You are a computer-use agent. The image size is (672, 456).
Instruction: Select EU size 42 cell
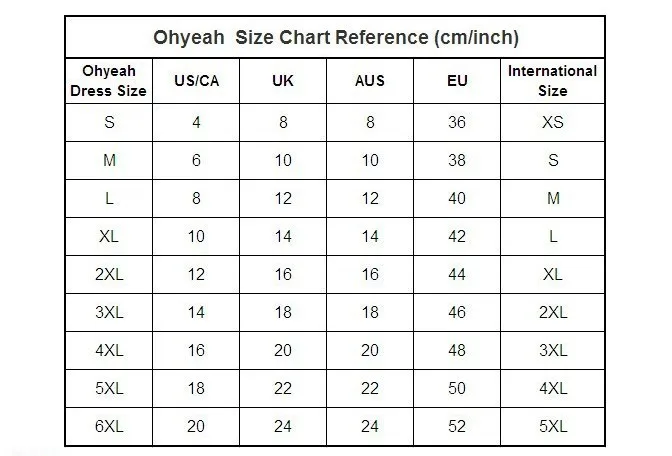[x=457, y=237]
